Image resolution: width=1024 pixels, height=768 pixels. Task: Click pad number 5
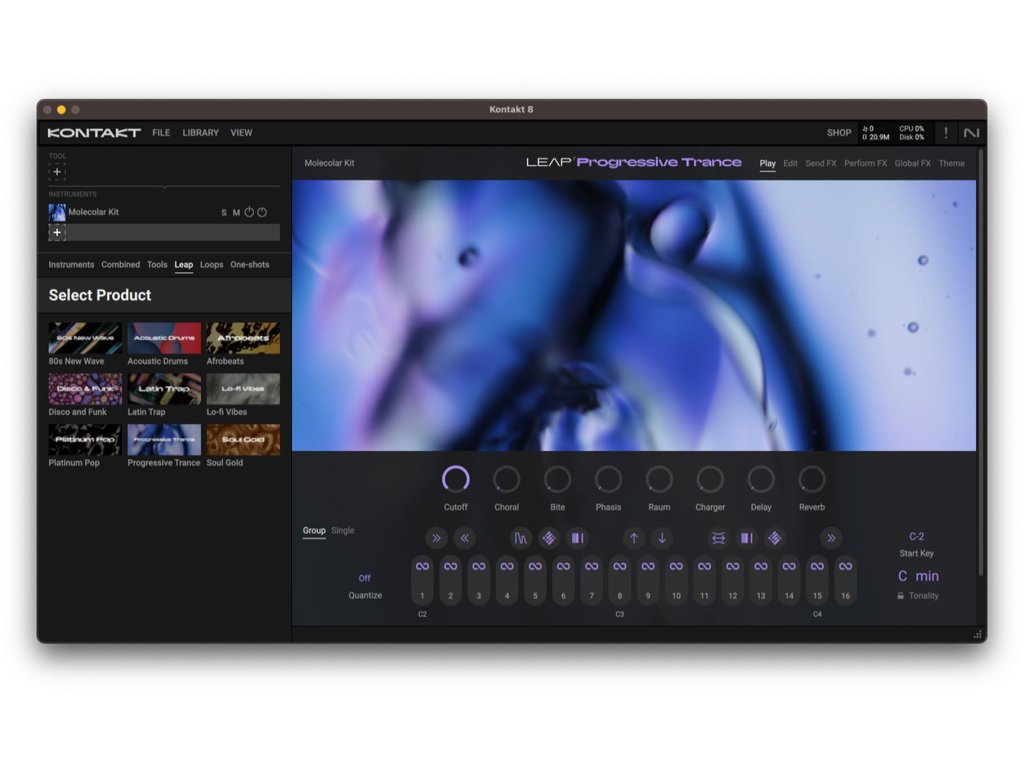(x=536, y=581)
